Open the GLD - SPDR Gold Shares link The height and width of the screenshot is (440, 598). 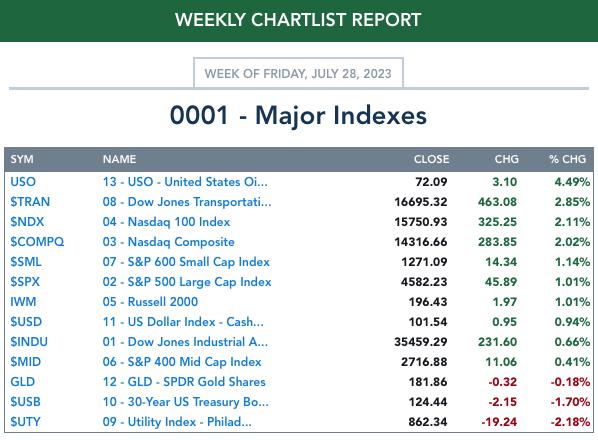pos(184,382)
